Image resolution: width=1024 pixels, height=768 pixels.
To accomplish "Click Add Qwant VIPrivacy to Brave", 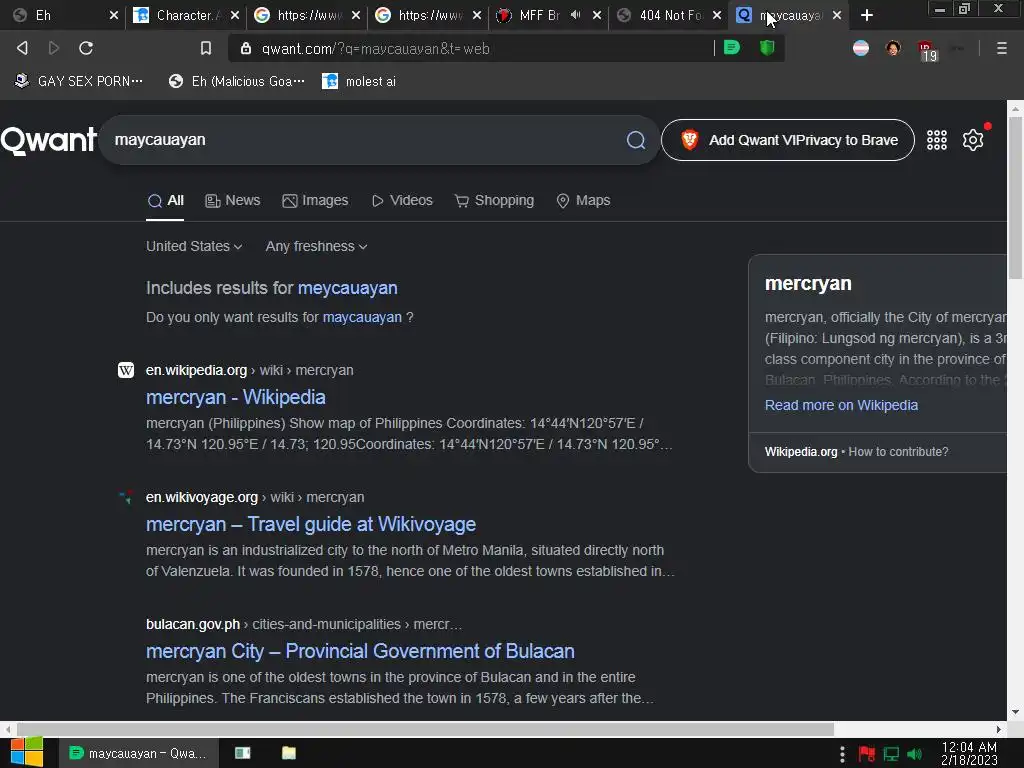I will (788, 140).
